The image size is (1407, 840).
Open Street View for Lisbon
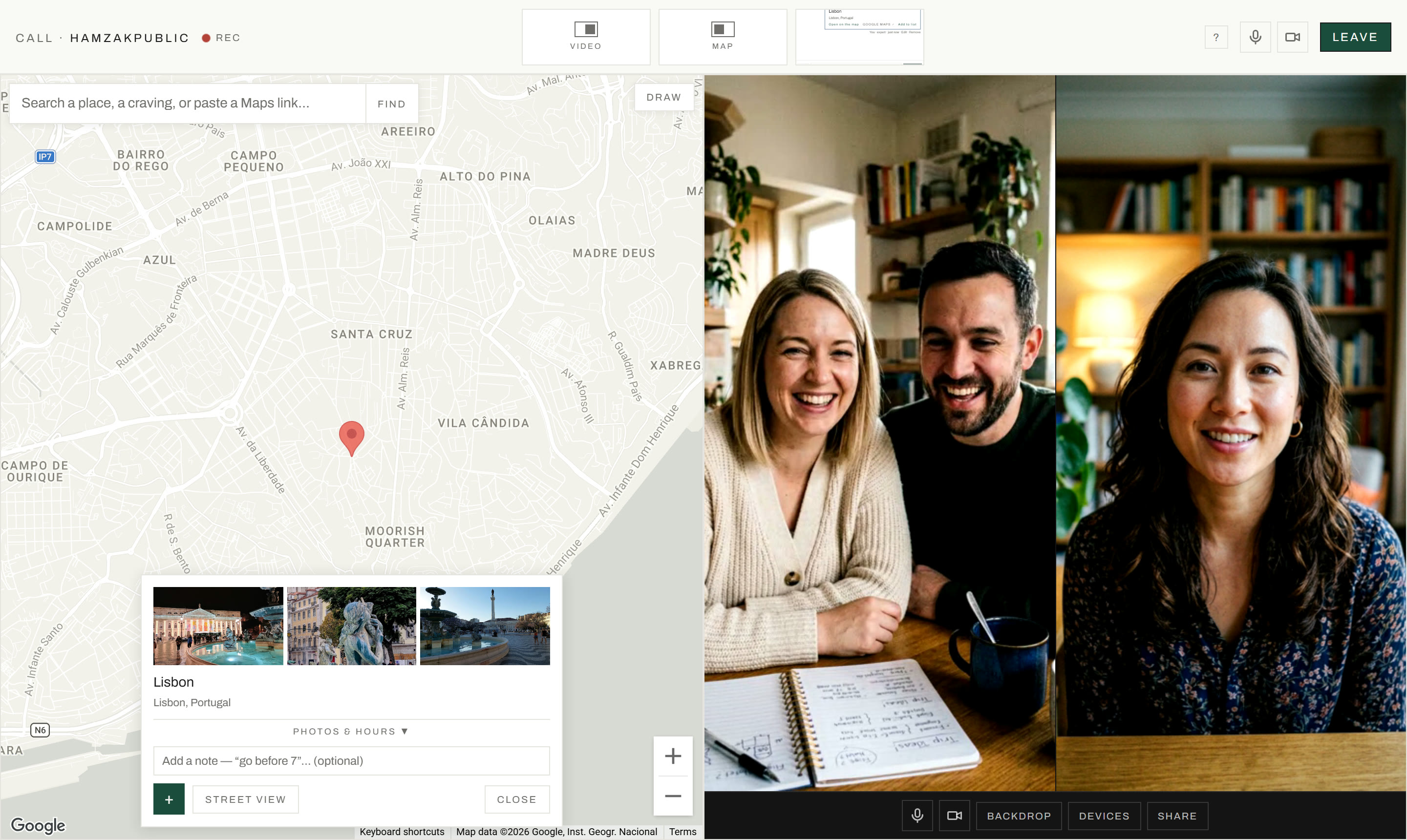click(x=245, y=799)
